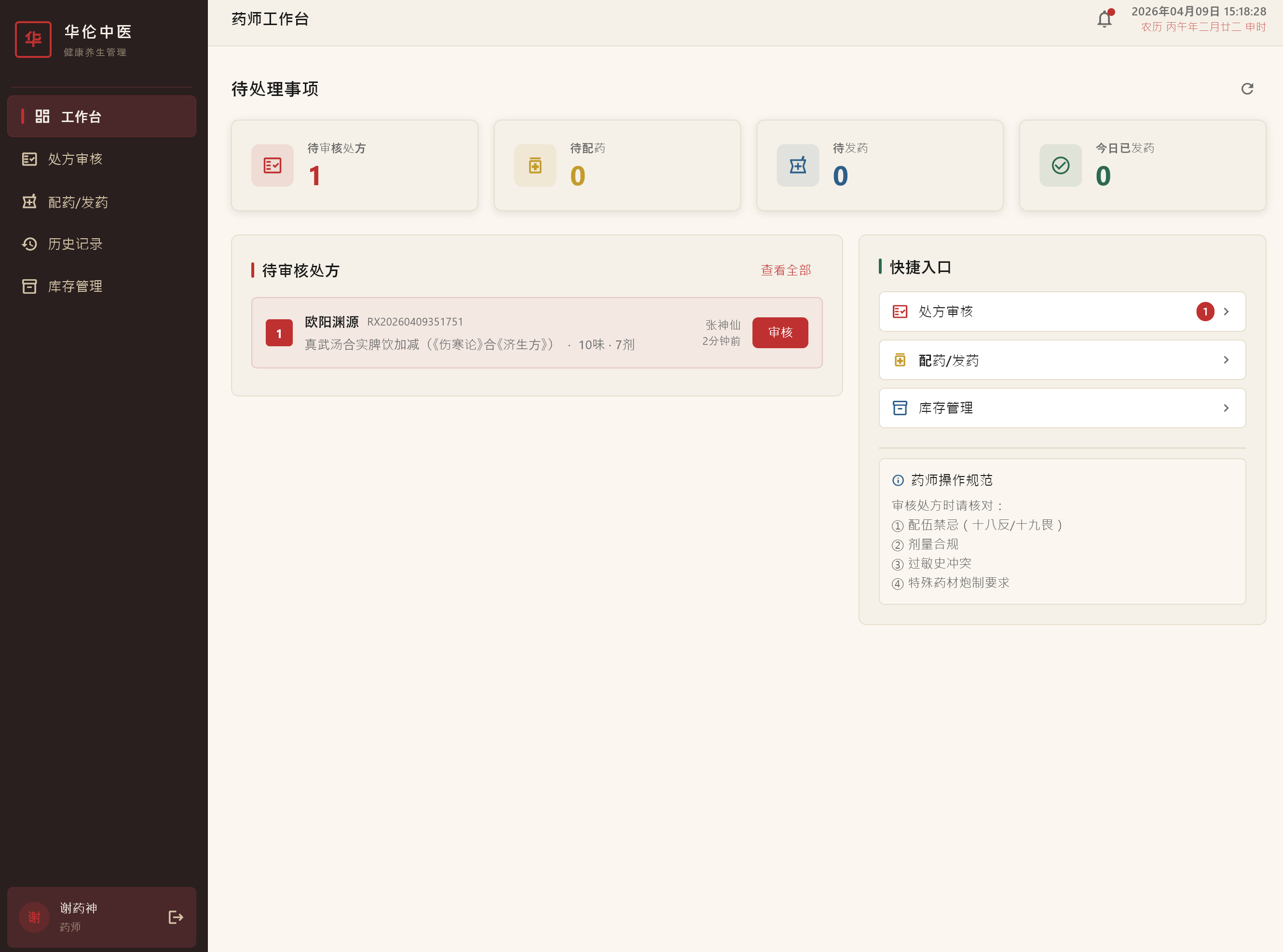Expand the 处方审核 quick entry chevron
This screenshot has width=1283, height=952.
[x=1226, y=312]
